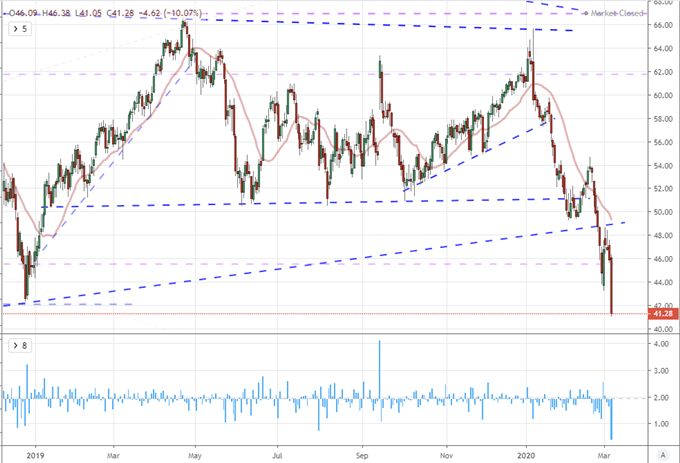Click the Jul label on time axis
The height and width of the screenshot is (463, 680).
tap(277, 456)
